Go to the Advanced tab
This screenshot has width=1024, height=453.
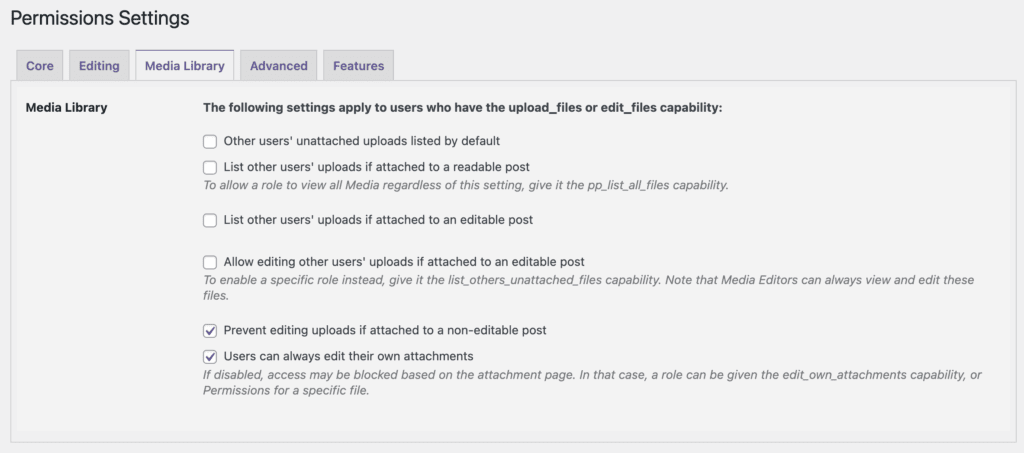point(278,66)
